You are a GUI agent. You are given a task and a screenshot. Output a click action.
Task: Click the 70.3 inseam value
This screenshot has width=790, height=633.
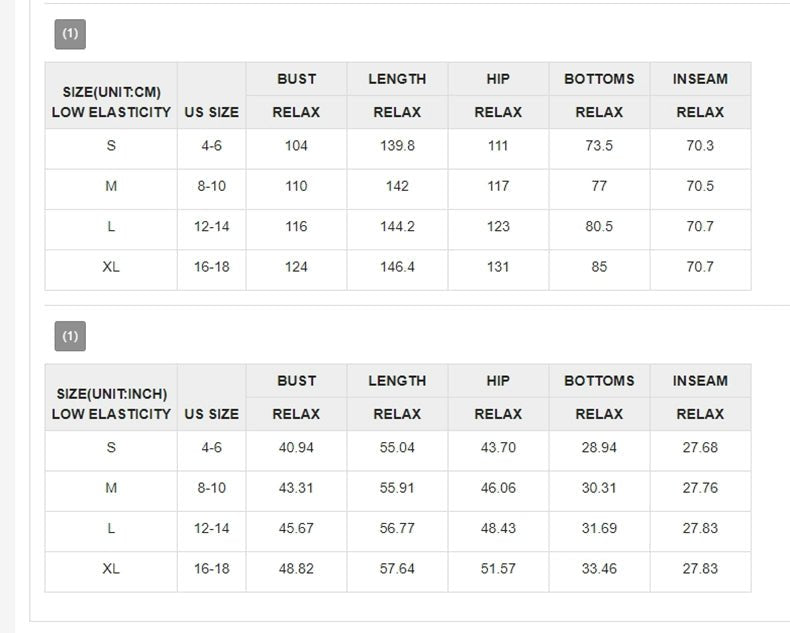(x=700, y=146)
